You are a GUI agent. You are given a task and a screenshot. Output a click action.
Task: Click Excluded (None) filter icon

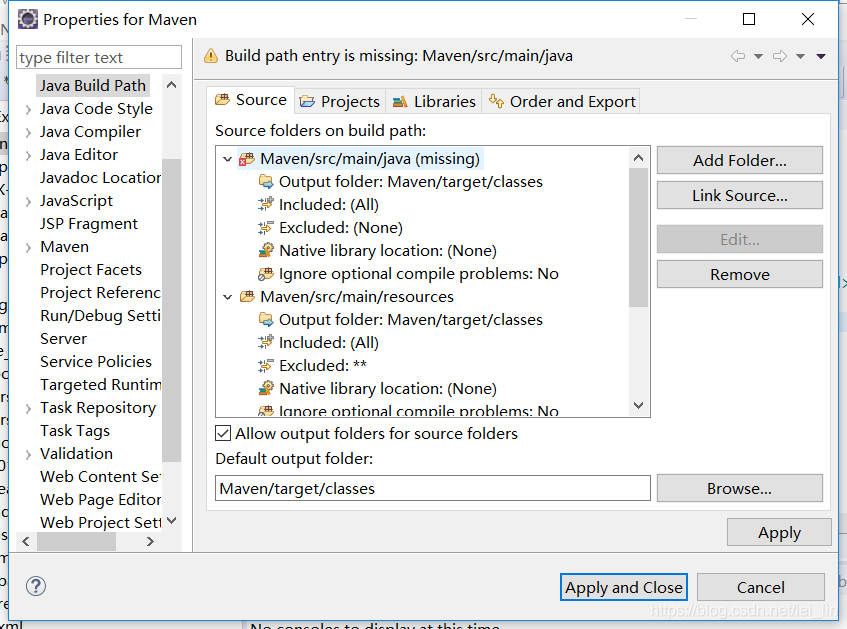(x=266, y=227)
